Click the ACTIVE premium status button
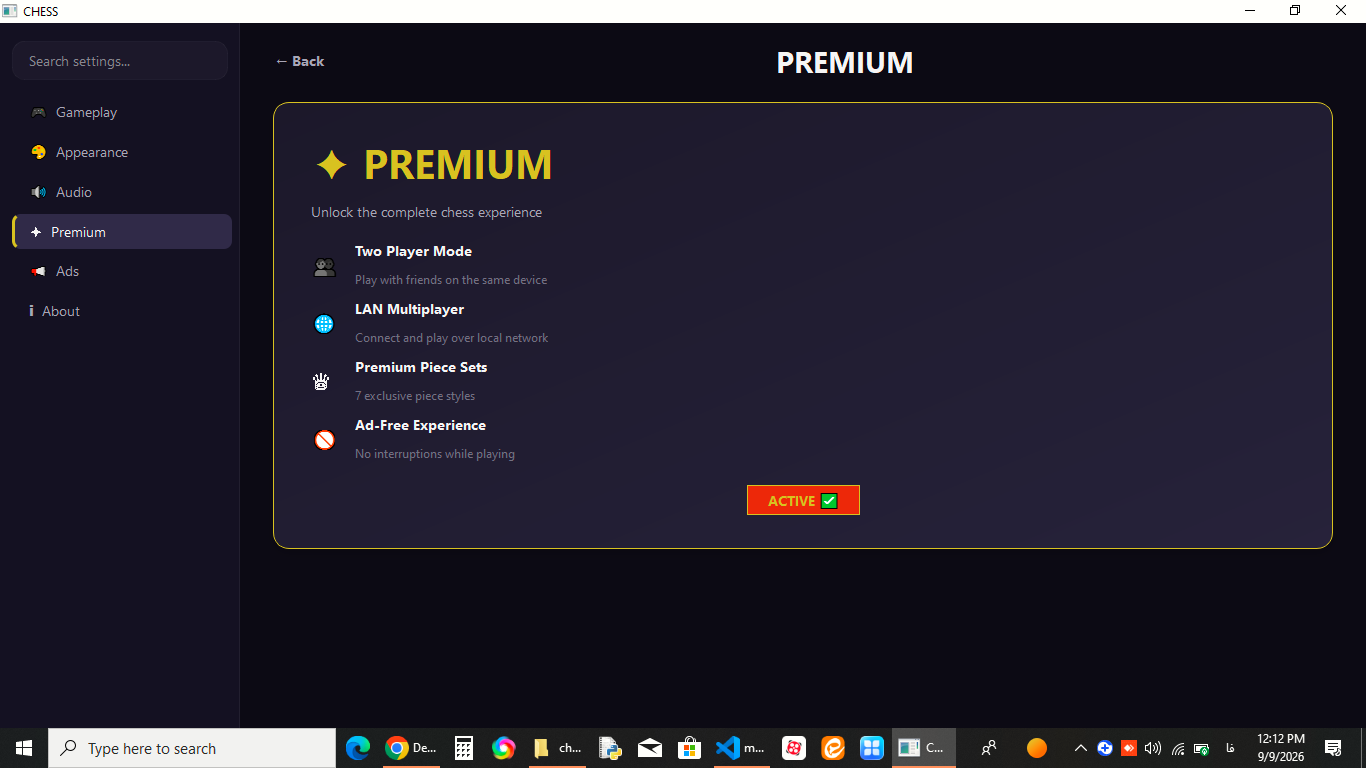Viewport: 1366px width, 768px height. tap(803, 501)
